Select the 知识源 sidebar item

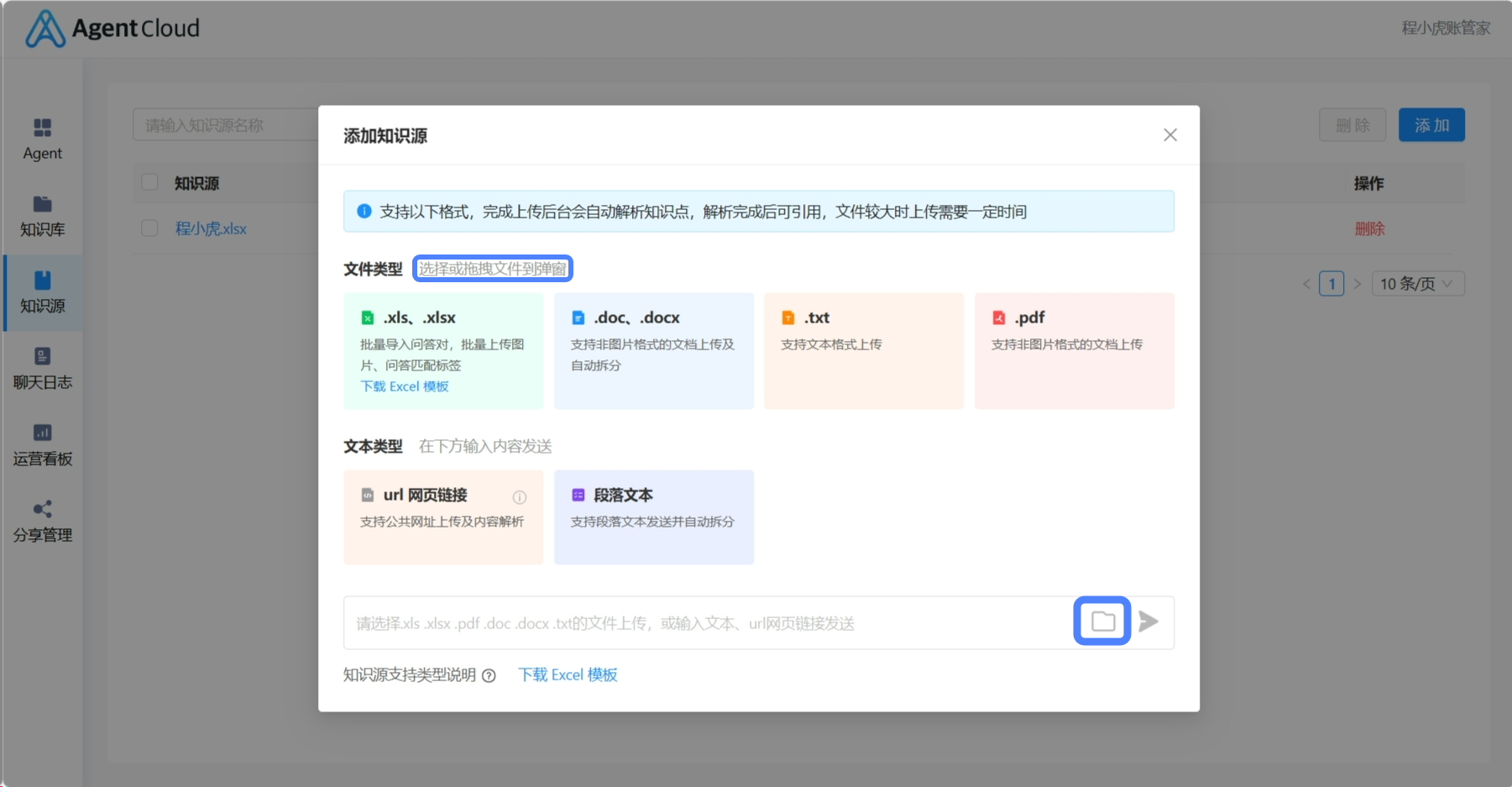point(42,293)
